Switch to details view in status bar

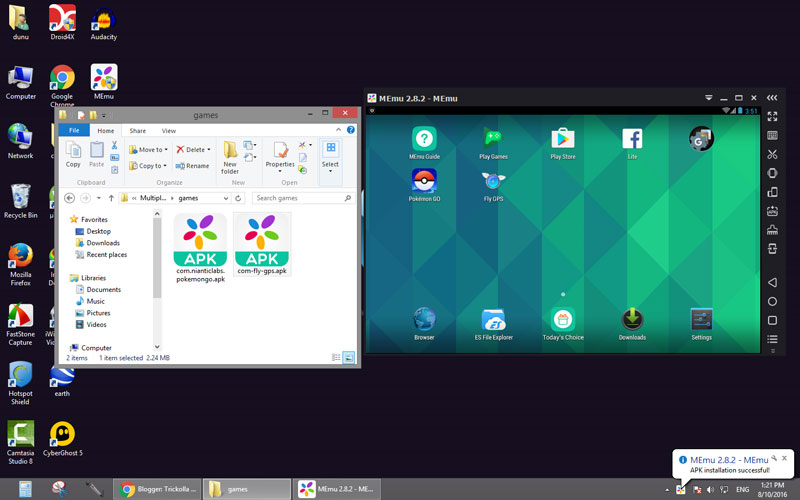pos(336,358)
